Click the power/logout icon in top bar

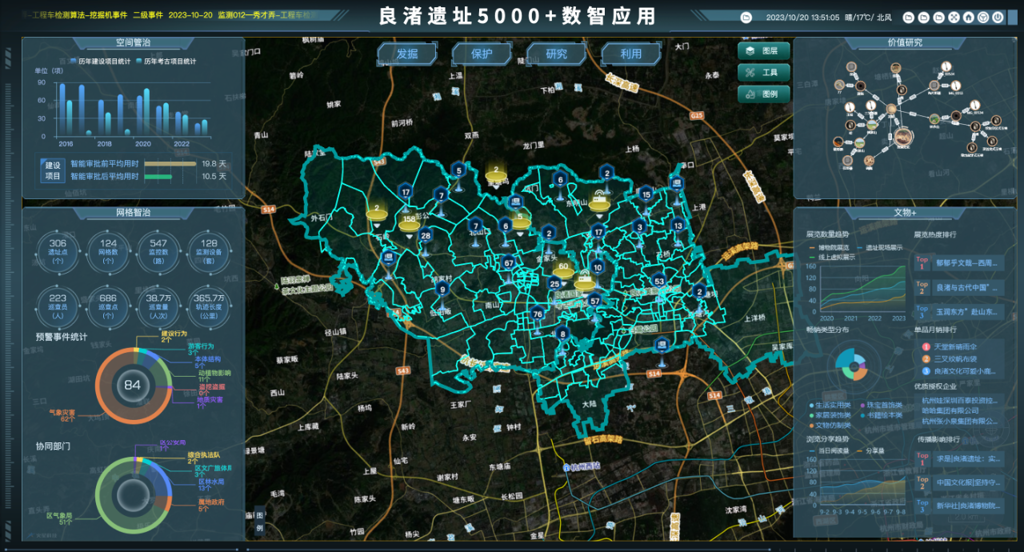click(998, 18)
